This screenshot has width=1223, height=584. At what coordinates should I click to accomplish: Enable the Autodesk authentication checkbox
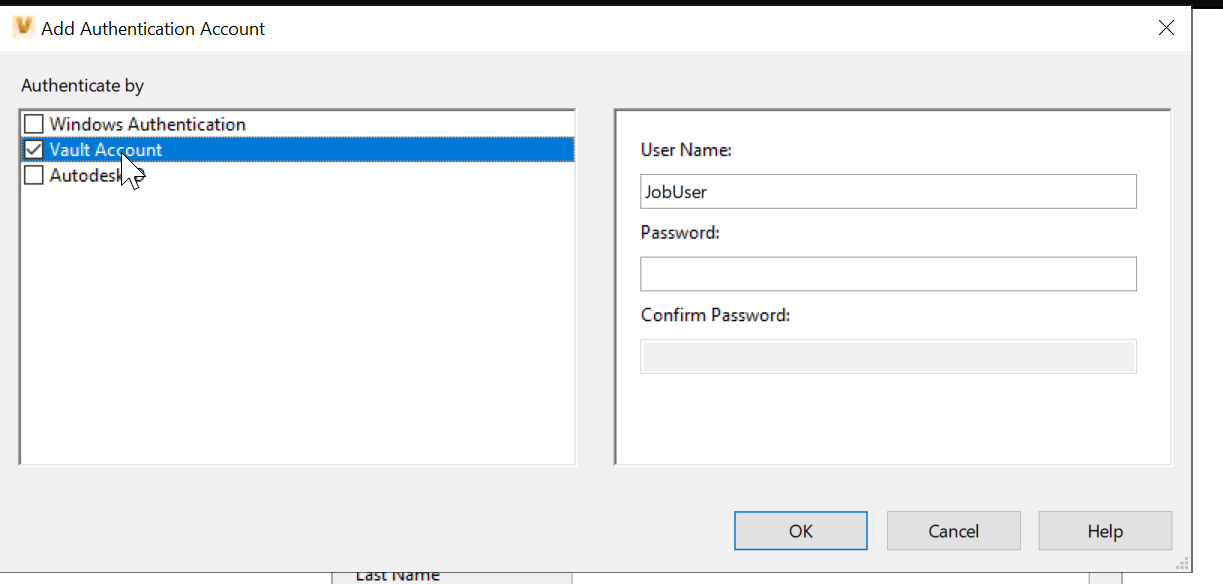(x=34, y=174)
